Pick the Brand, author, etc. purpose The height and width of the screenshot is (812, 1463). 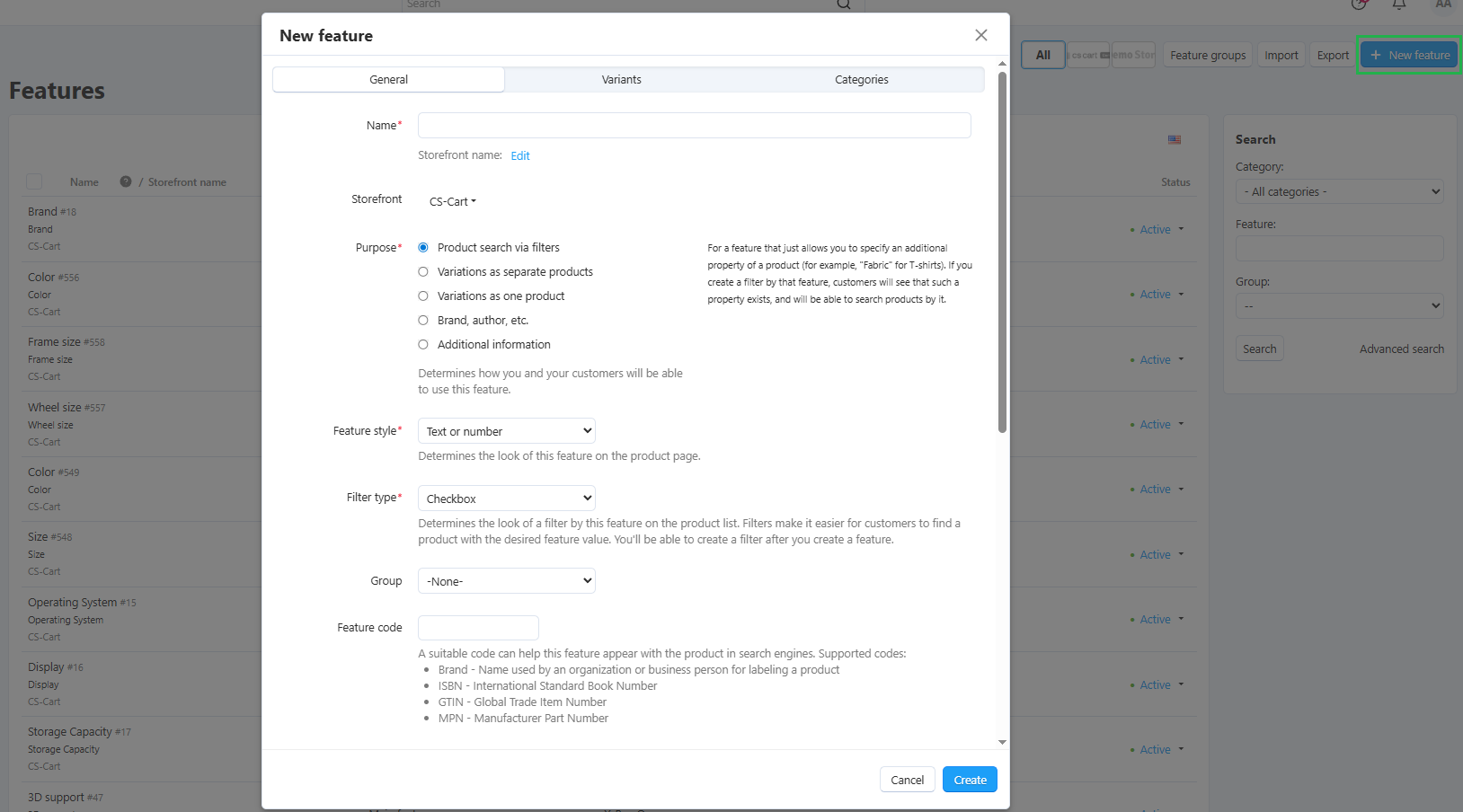click(423, 321)
